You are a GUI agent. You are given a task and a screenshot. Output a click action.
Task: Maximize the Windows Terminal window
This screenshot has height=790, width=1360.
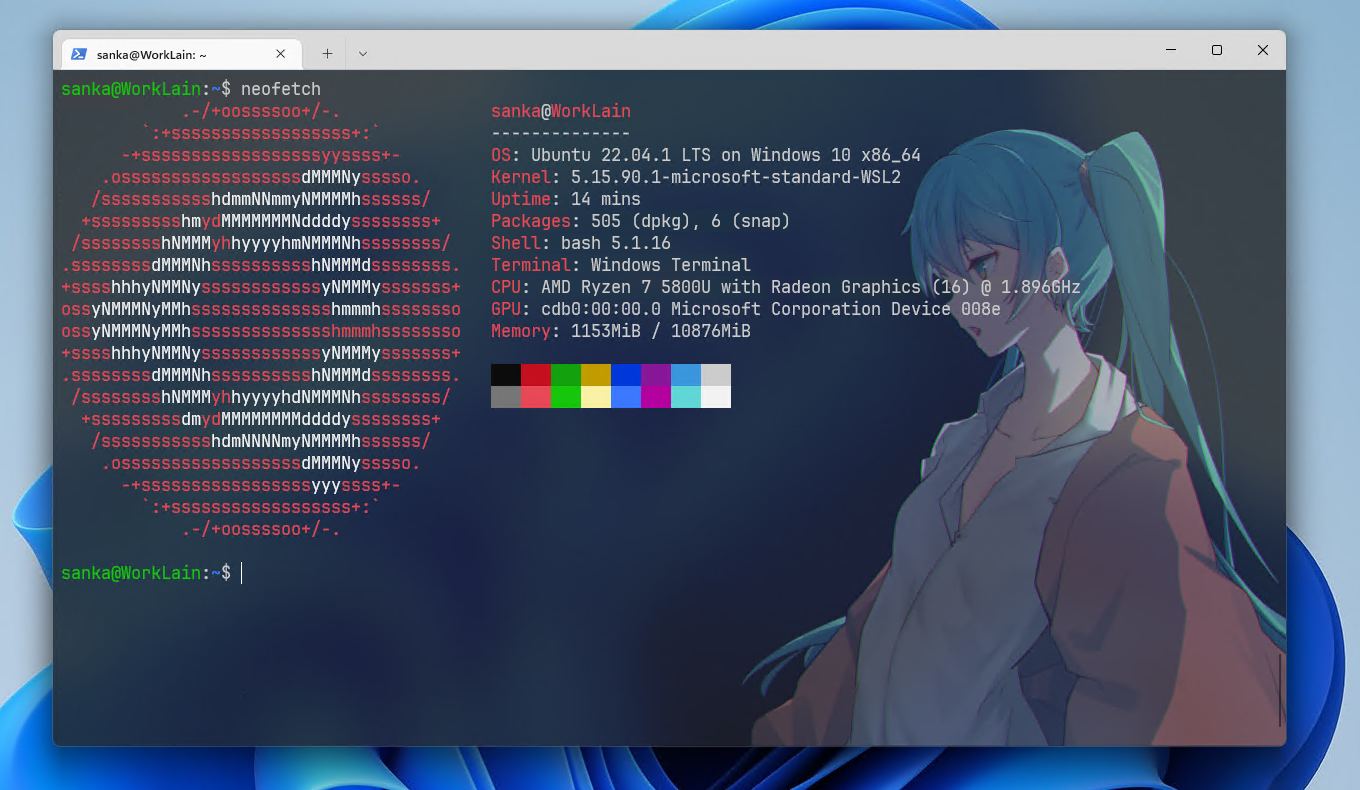[x=1217, y=50]
